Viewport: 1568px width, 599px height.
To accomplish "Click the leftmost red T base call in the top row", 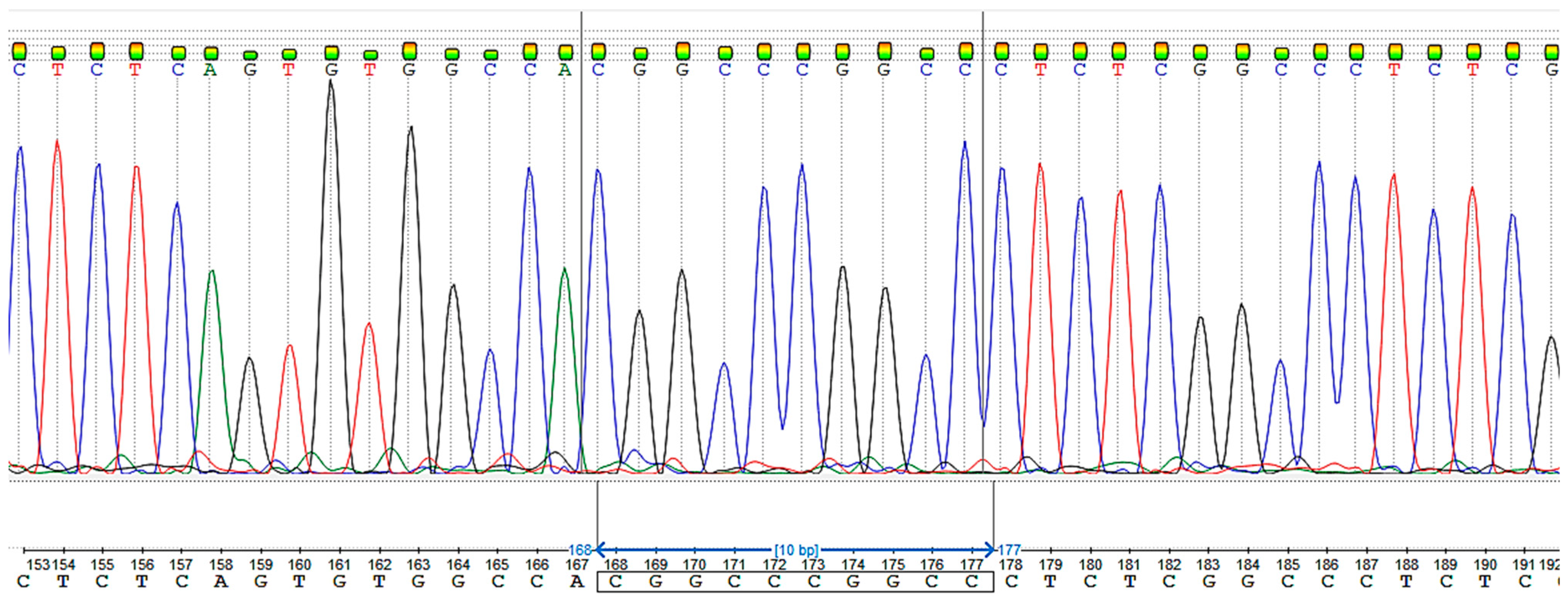I will pos(57,70).
